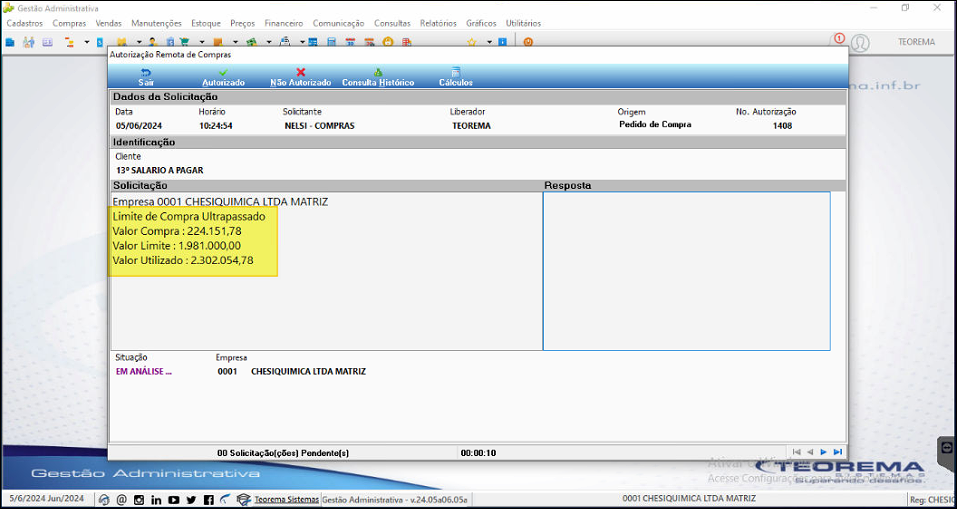The width and height of the screenshot is (957, 509).
Task: Click the @ email icon in the status bar
Action: (x=121, y=499)
